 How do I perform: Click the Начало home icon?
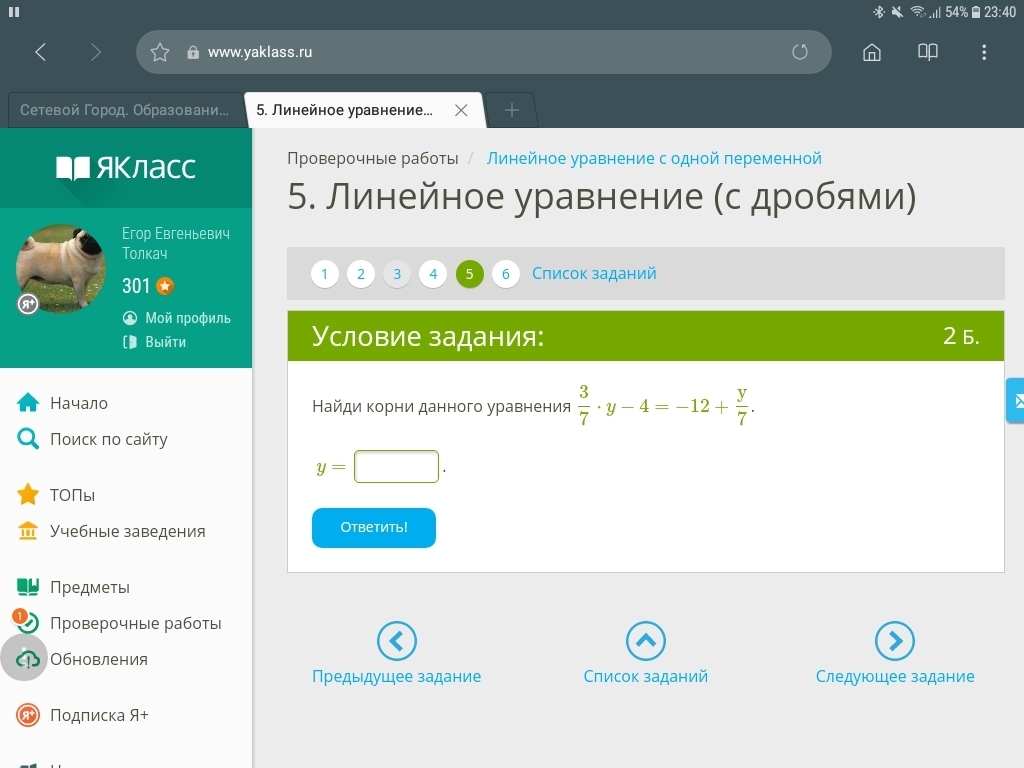pyautogui.click(x=27, y=403)
